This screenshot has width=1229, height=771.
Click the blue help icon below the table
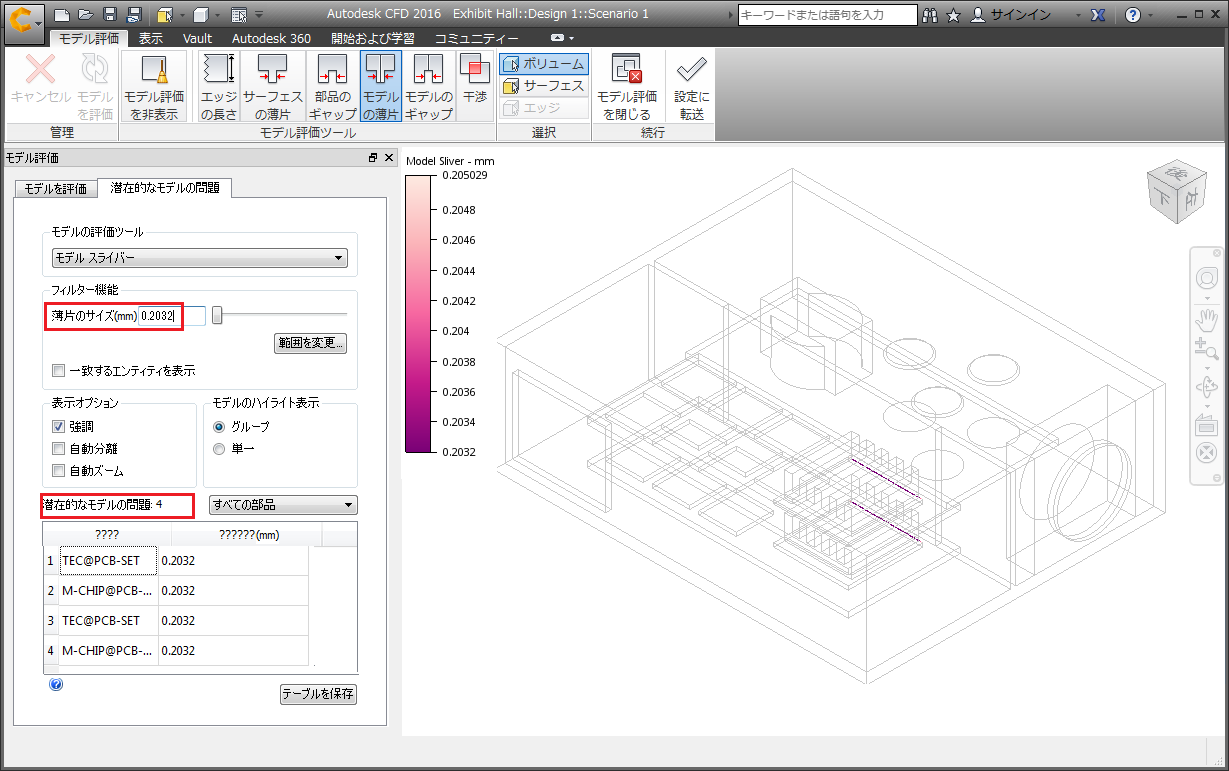pyautogui.click(x=56, y=684)
